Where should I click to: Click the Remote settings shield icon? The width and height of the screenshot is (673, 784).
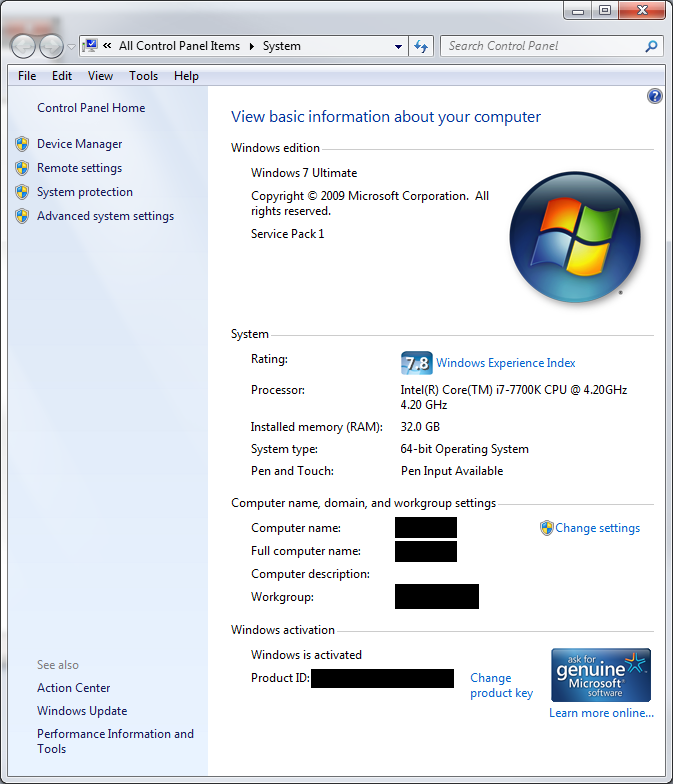coord(22,168)
